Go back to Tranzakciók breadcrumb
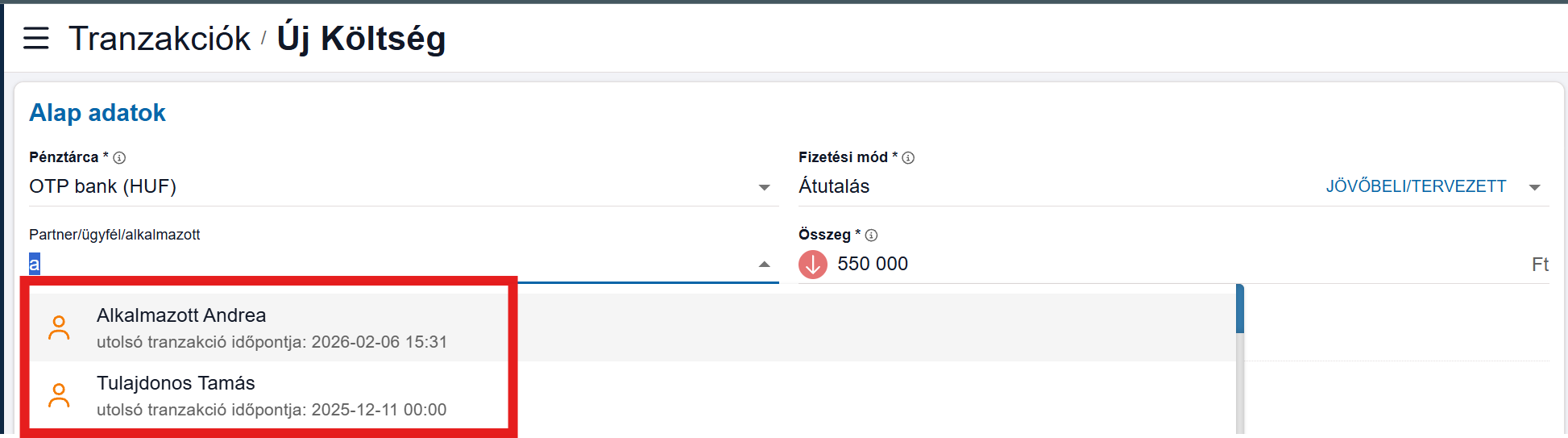The width and height of the screenshot is (1568, 438). coord(160,39)
